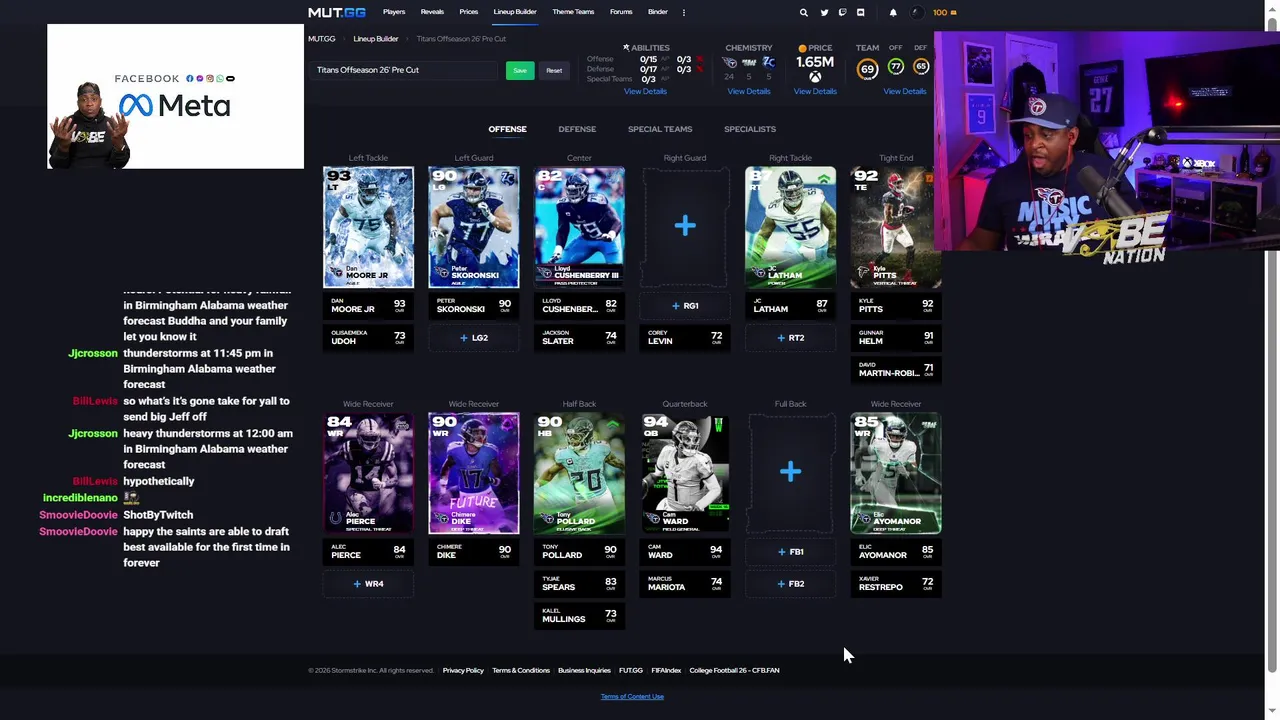The height and width of the screenshot is (720, 1280).
Task: Open the Chimere Dike Future card
Action: (x=474, y=473)
